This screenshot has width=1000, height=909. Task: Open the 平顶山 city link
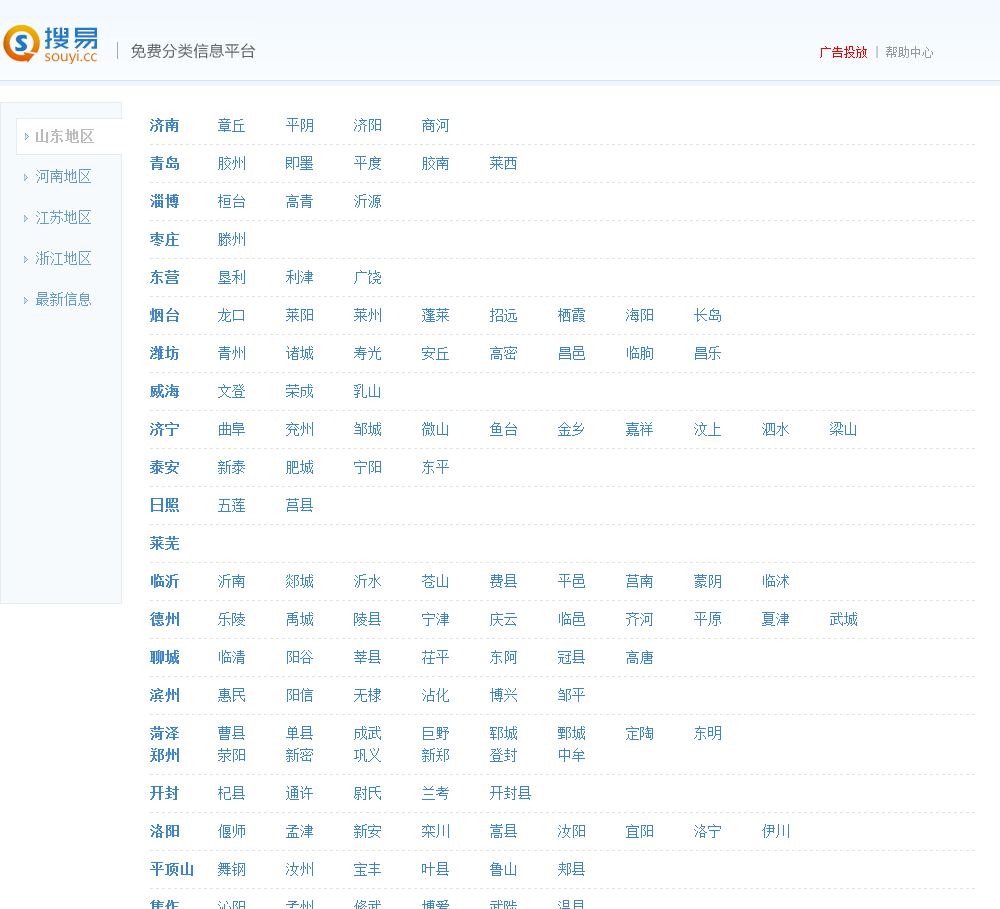pos(172,869)
